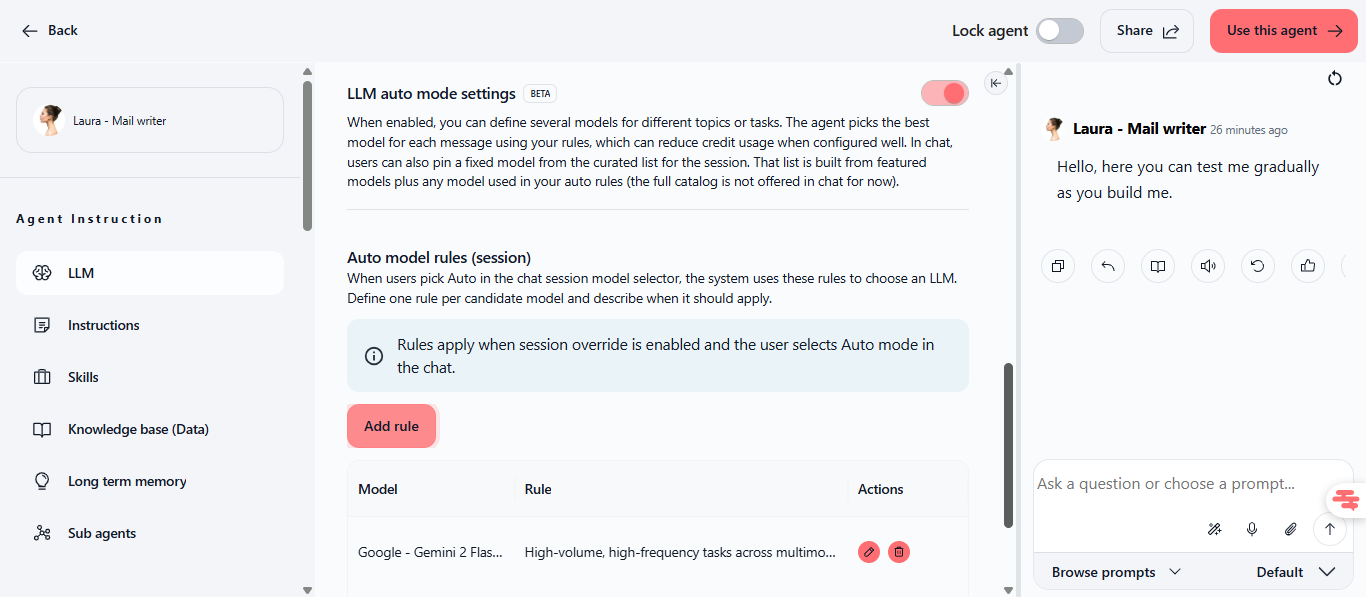Screen dimensions: 1366x597
Task: Click the microphone icon in chat input
Action: coord(1252,529)
